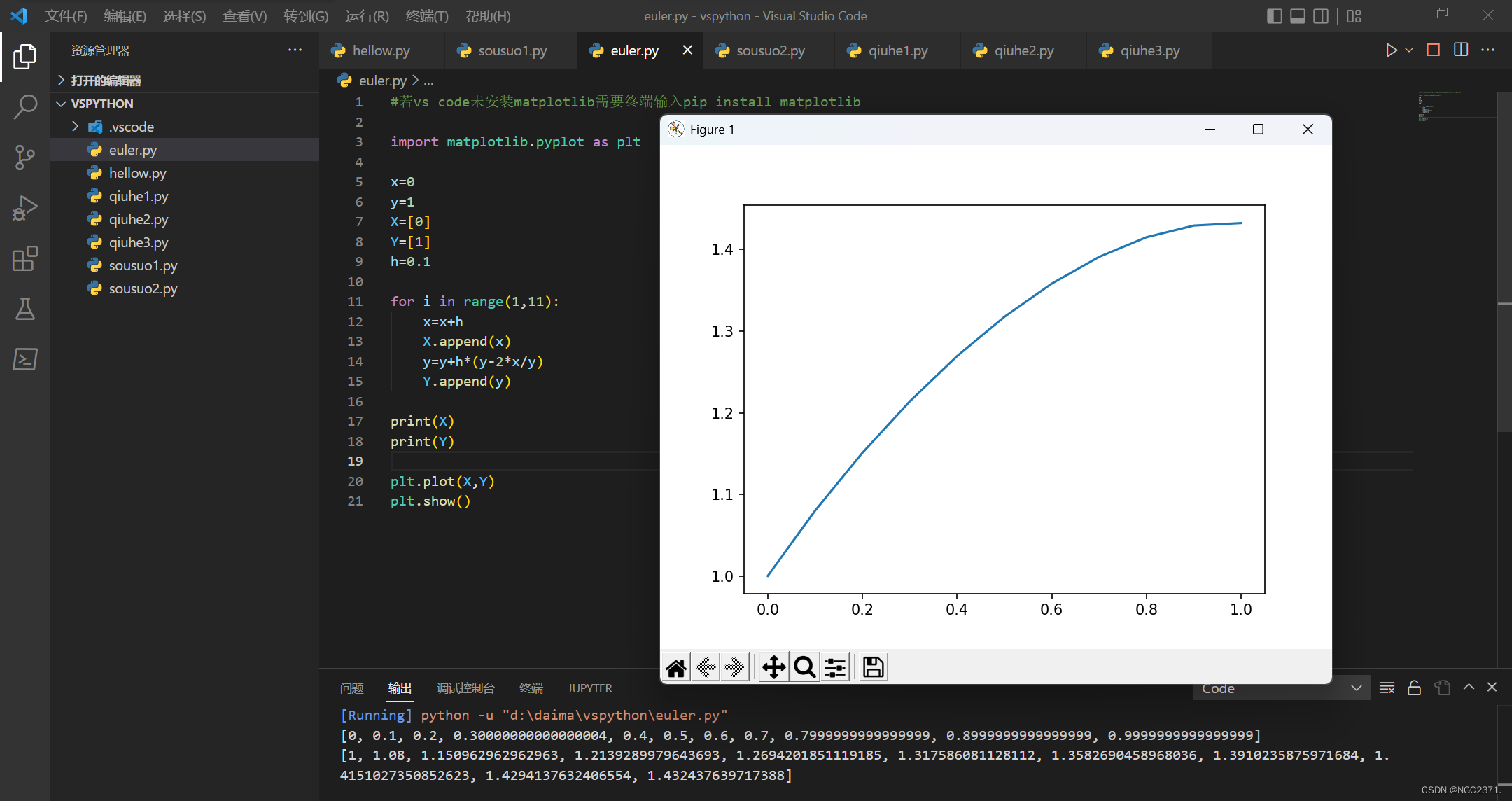Open Run and Debug view

point(25,208)
